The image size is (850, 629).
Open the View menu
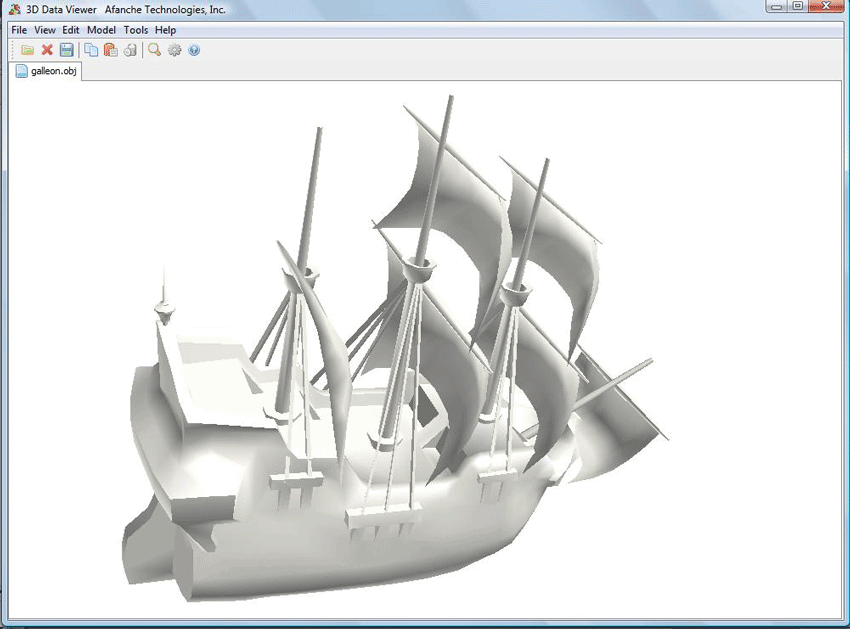pos(45,30)
